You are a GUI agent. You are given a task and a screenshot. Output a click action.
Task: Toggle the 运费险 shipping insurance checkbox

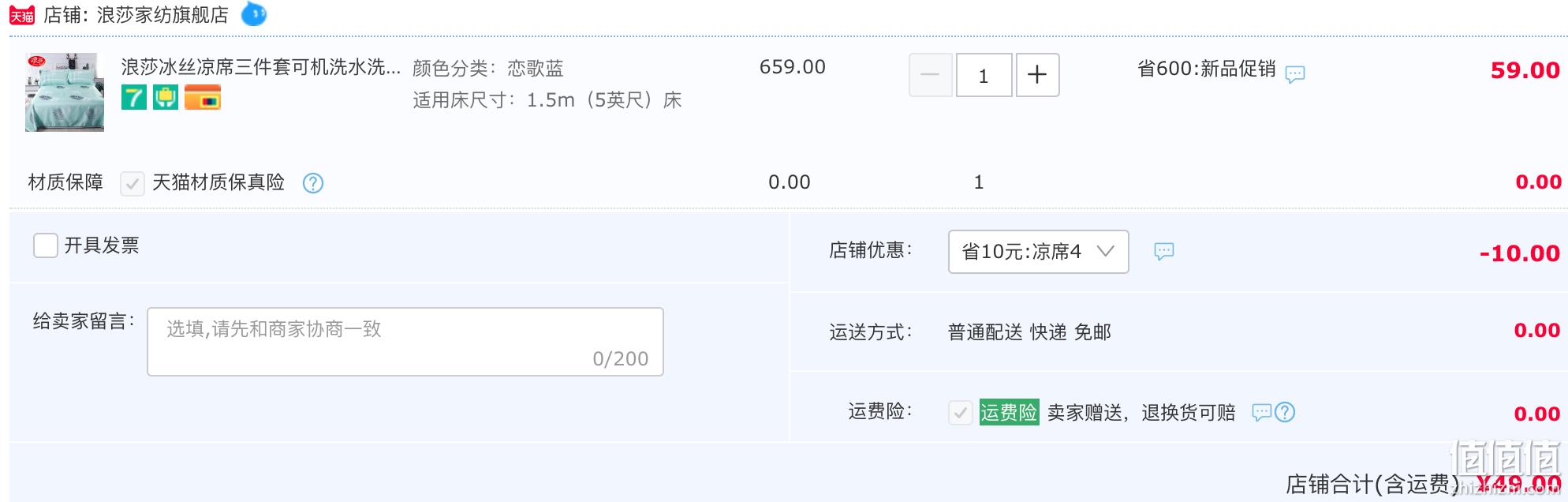960,413
